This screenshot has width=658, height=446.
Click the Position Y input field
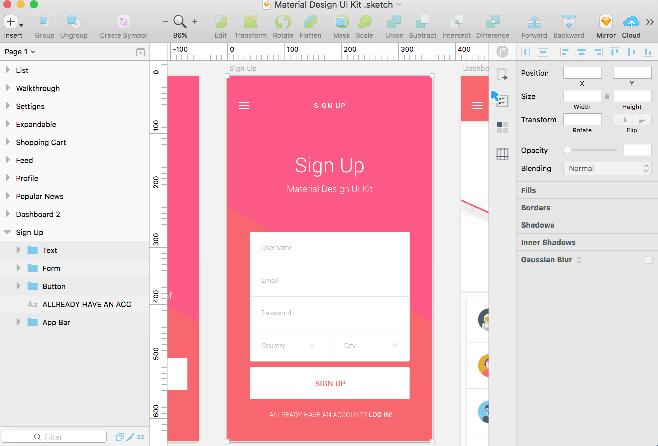(632, 73)
